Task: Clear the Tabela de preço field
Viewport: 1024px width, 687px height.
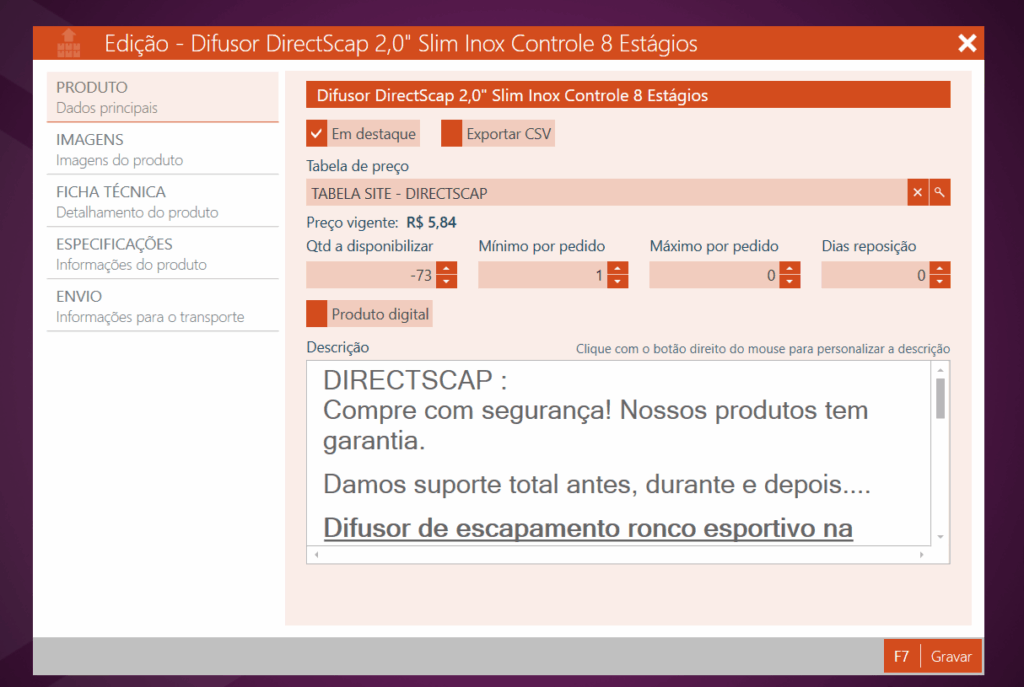Action: point(917,193)
